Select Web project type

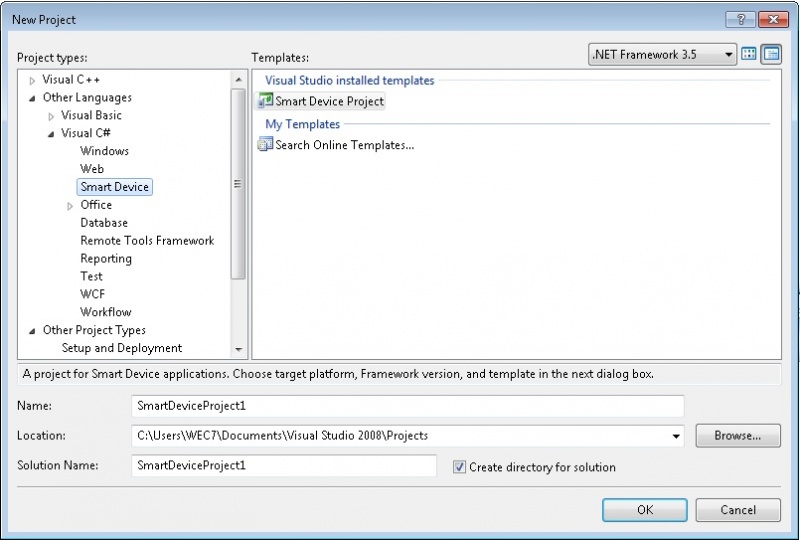tap(92, 169)
